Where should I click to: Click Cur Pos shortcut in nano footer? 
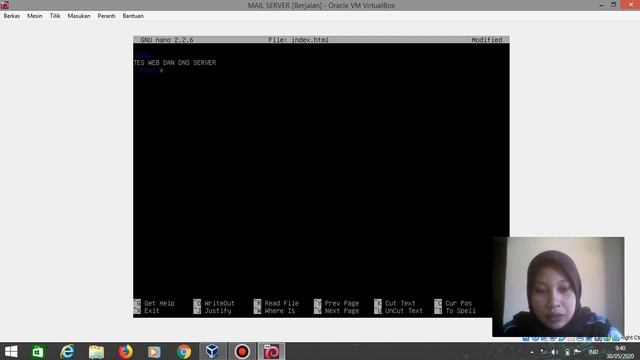point(453,303)
